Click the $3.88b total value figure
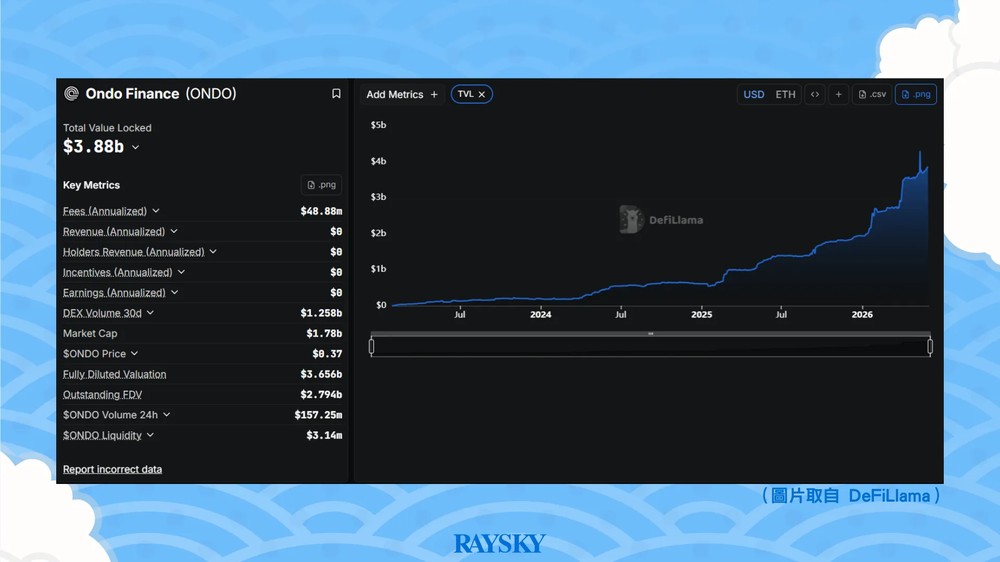The image size is (1000, 562). 93,147
